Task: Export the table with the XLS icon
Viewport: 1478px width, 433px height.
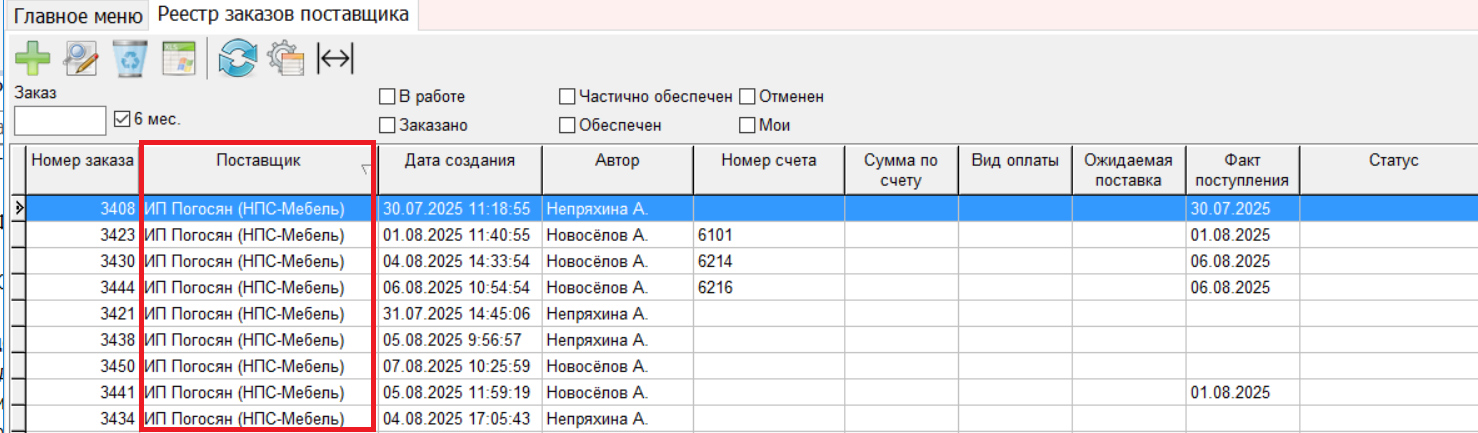Action: tap(179, 58)
